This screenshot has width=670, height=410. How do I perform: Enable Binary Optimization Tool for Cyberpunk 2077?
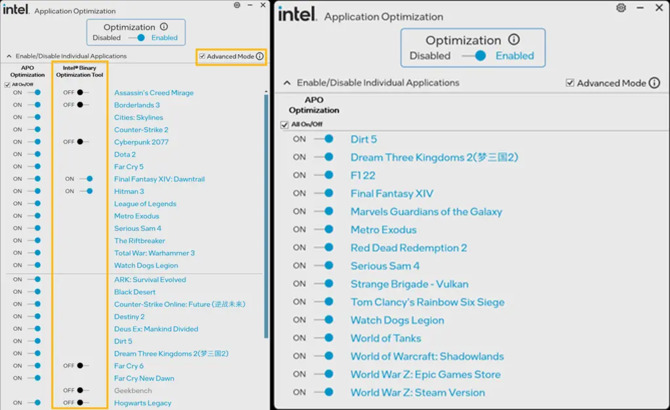coord(82,142)
